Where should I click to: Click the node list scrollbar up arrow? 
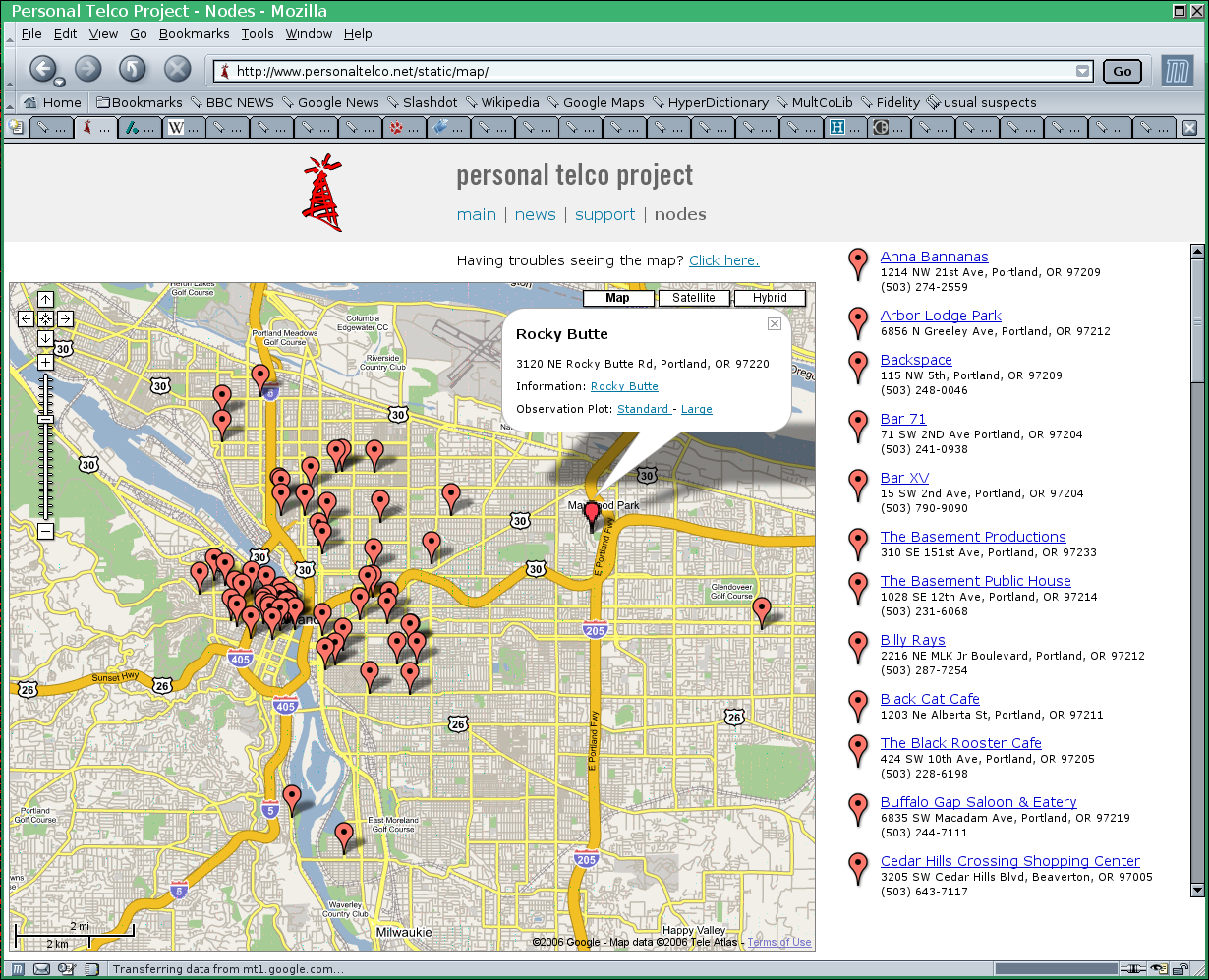[1197, 252]
